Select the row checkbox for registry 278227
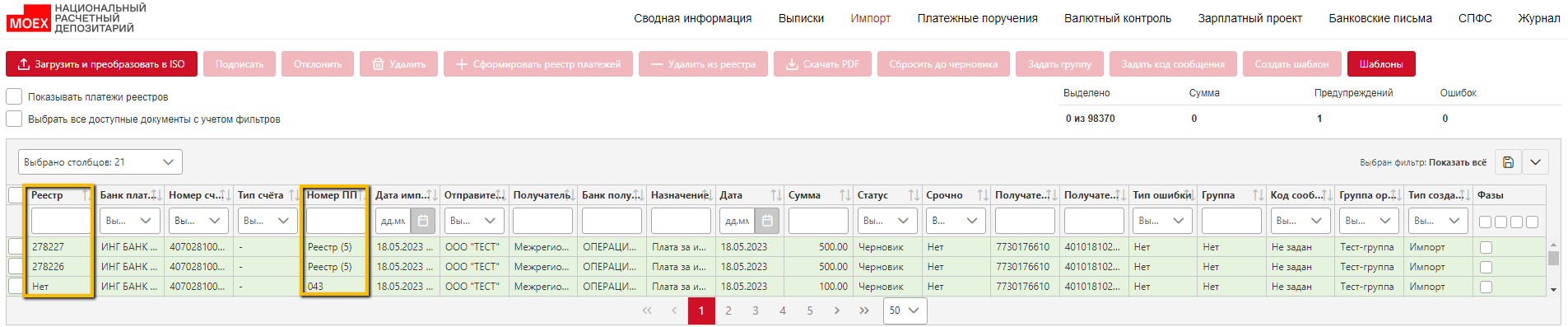1568x327 pixels. click(16, 246)
